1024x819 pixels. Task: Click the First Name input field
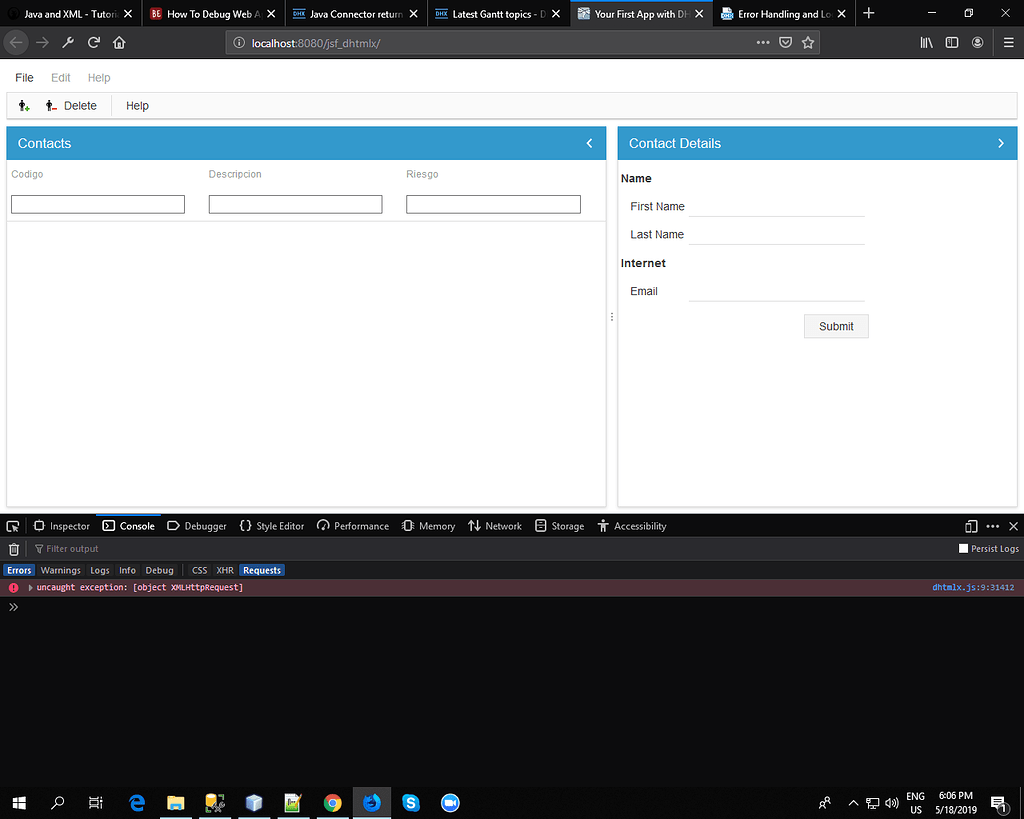(x=777, y=207)
